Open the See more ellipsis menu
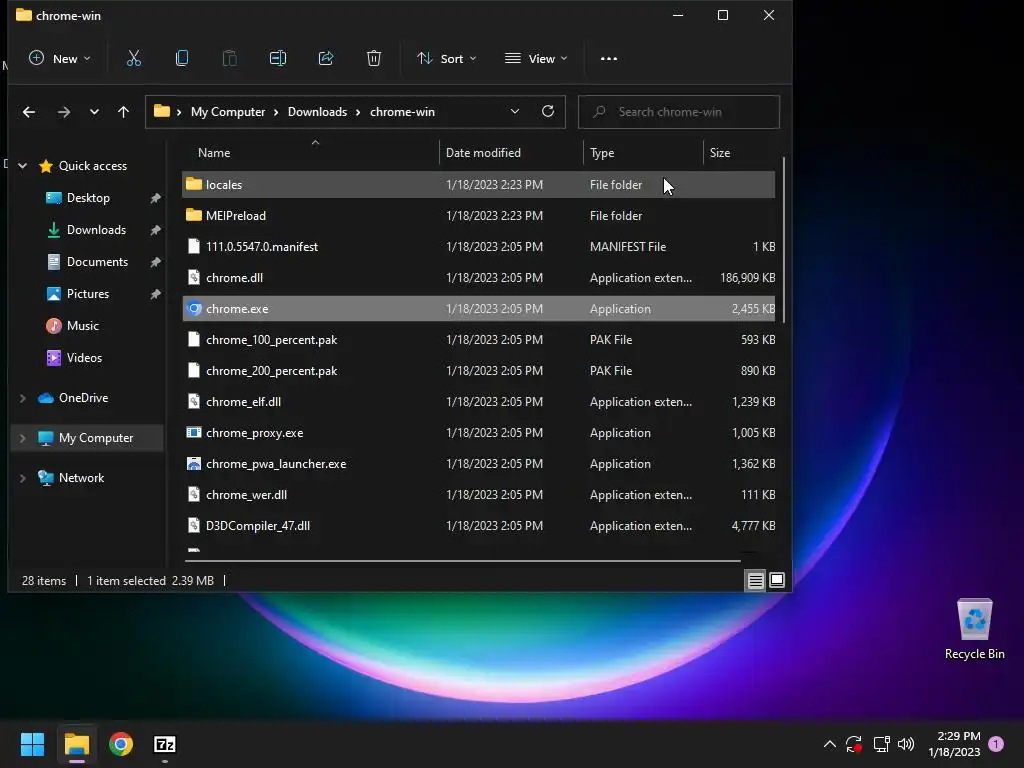Image resolution: width=1024 pixels, height=768 pixels. pos(609,59)
